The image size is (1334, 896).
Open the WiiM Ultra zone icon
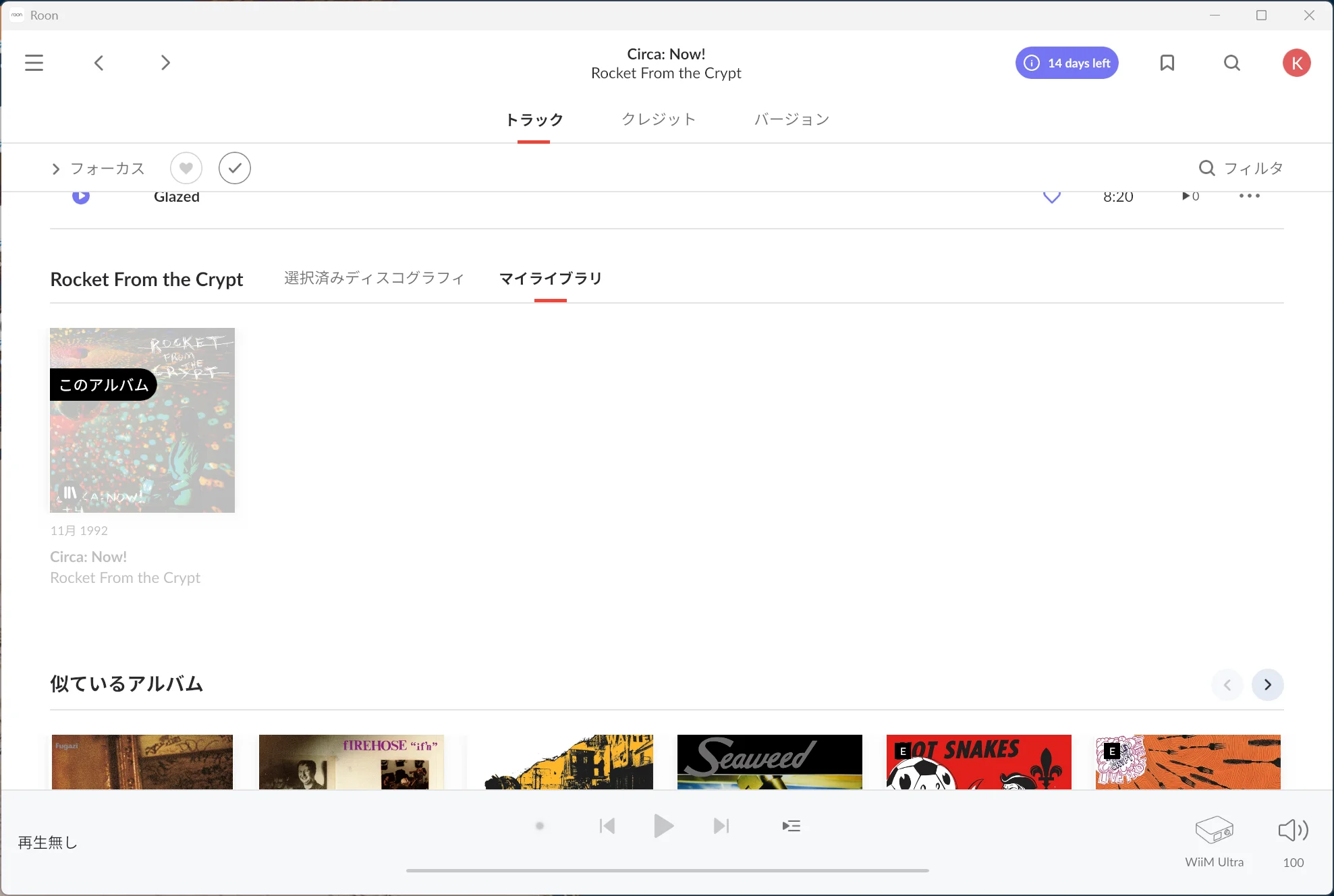tap(1213, 830)
